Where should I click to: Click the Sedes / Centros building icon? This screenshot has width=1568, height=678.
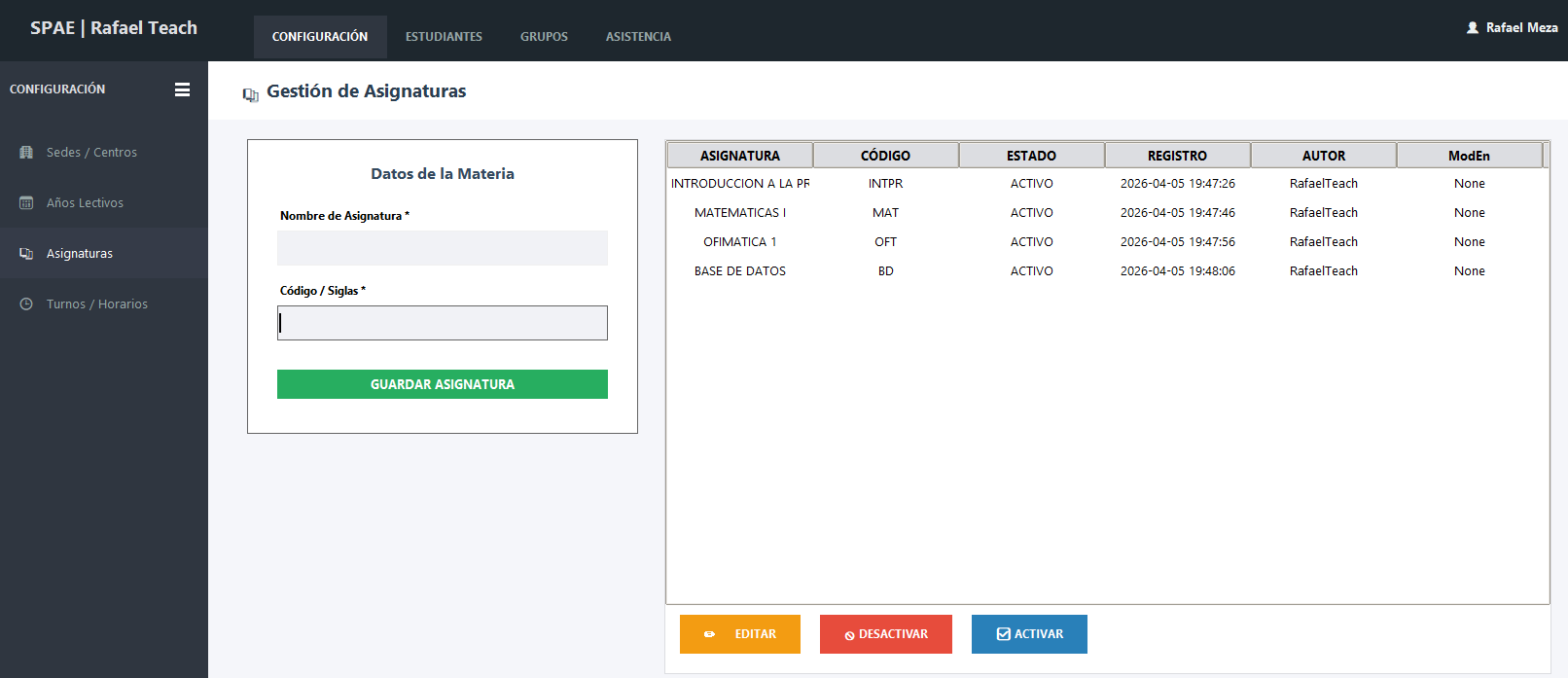tap(26, 153)
